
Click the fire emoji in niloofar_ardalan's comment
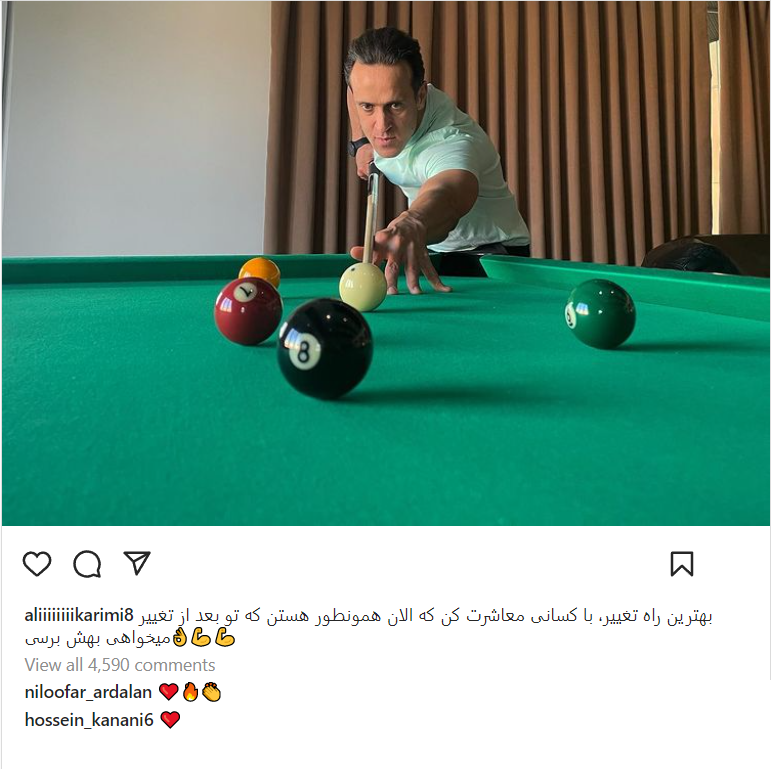[190, 692]
